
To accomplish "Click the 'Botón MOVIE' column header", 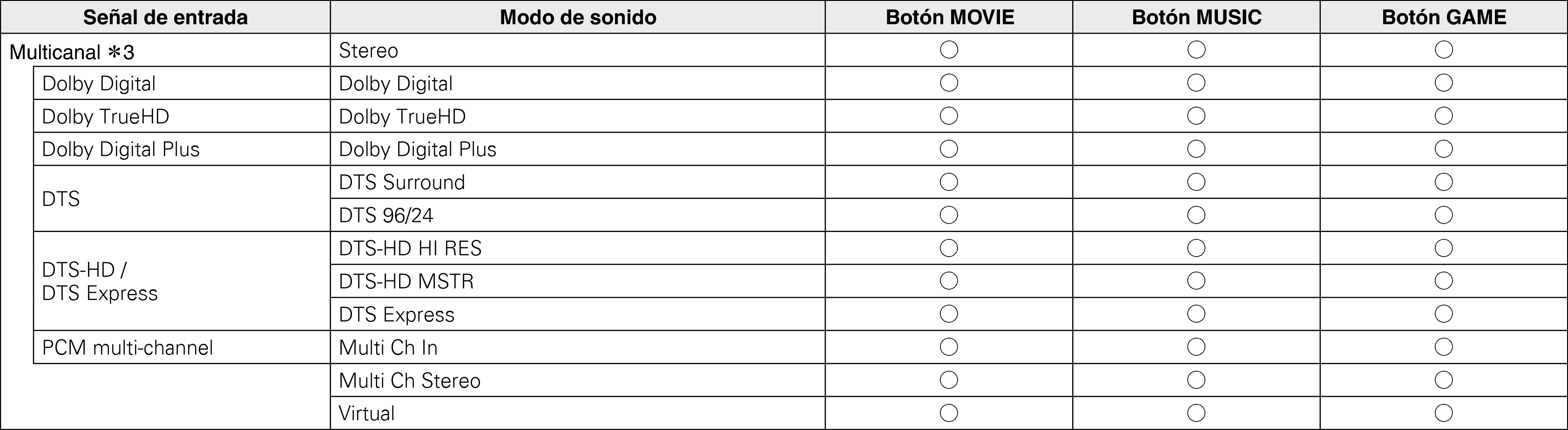I will click(x=950, y=17).
